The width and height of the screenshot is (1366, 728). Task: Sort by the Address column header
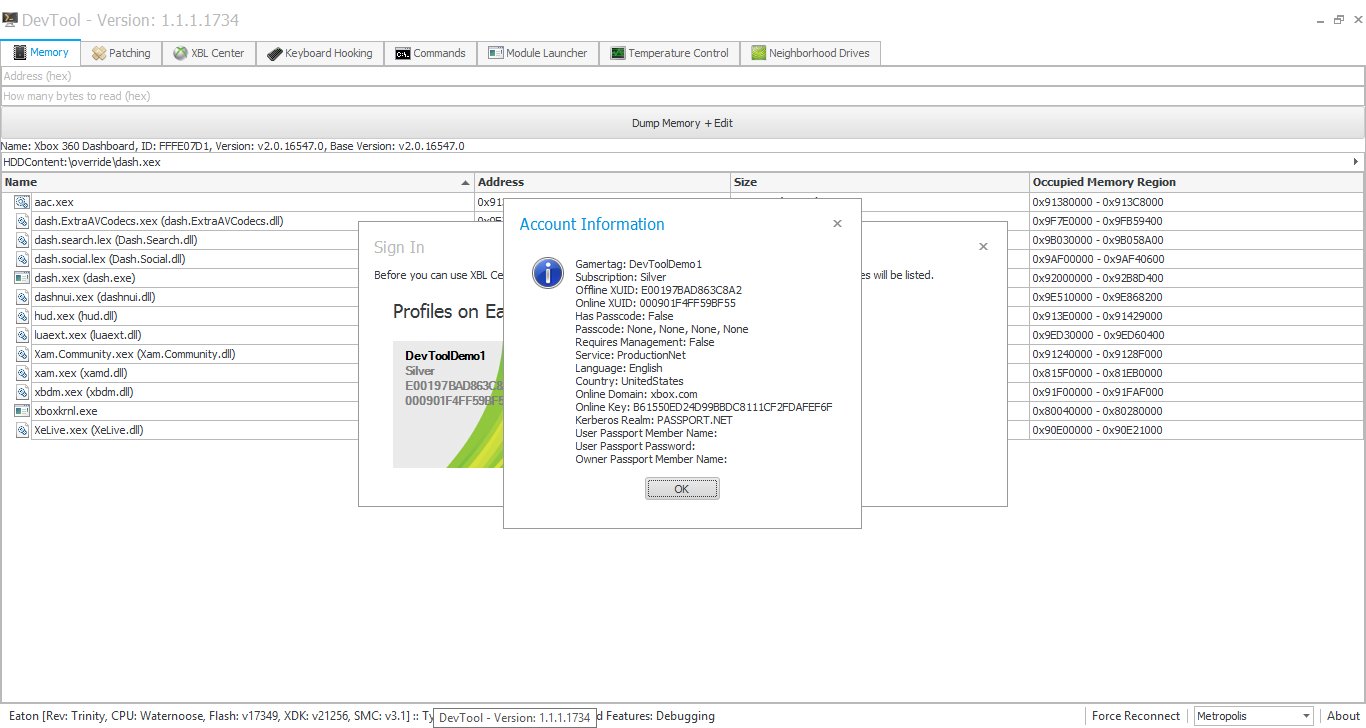[x=603, y=182]
